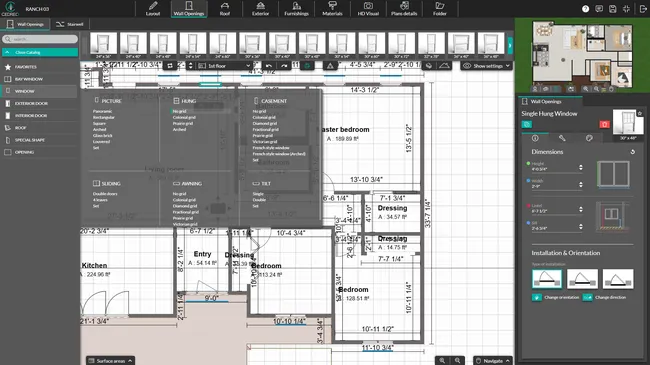Click the floor level up/down stepper
This screenshot has height=365, width=650.
(x=190, y=66)
